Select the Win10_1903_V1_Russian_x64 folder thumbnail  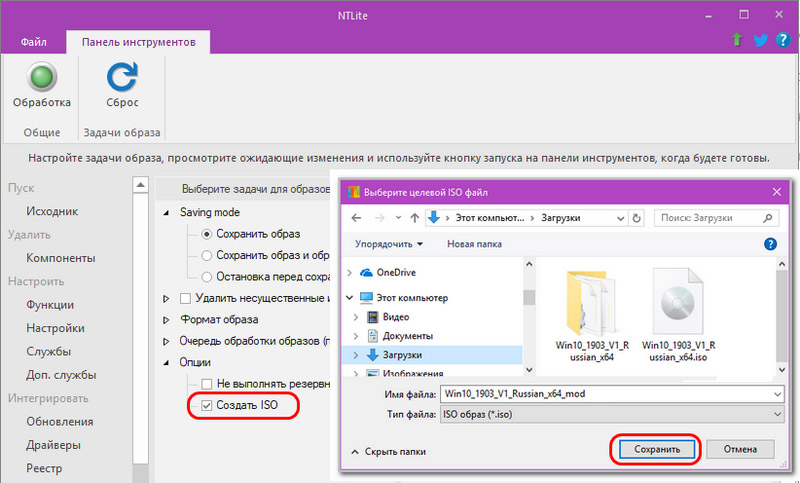[591, 315]
